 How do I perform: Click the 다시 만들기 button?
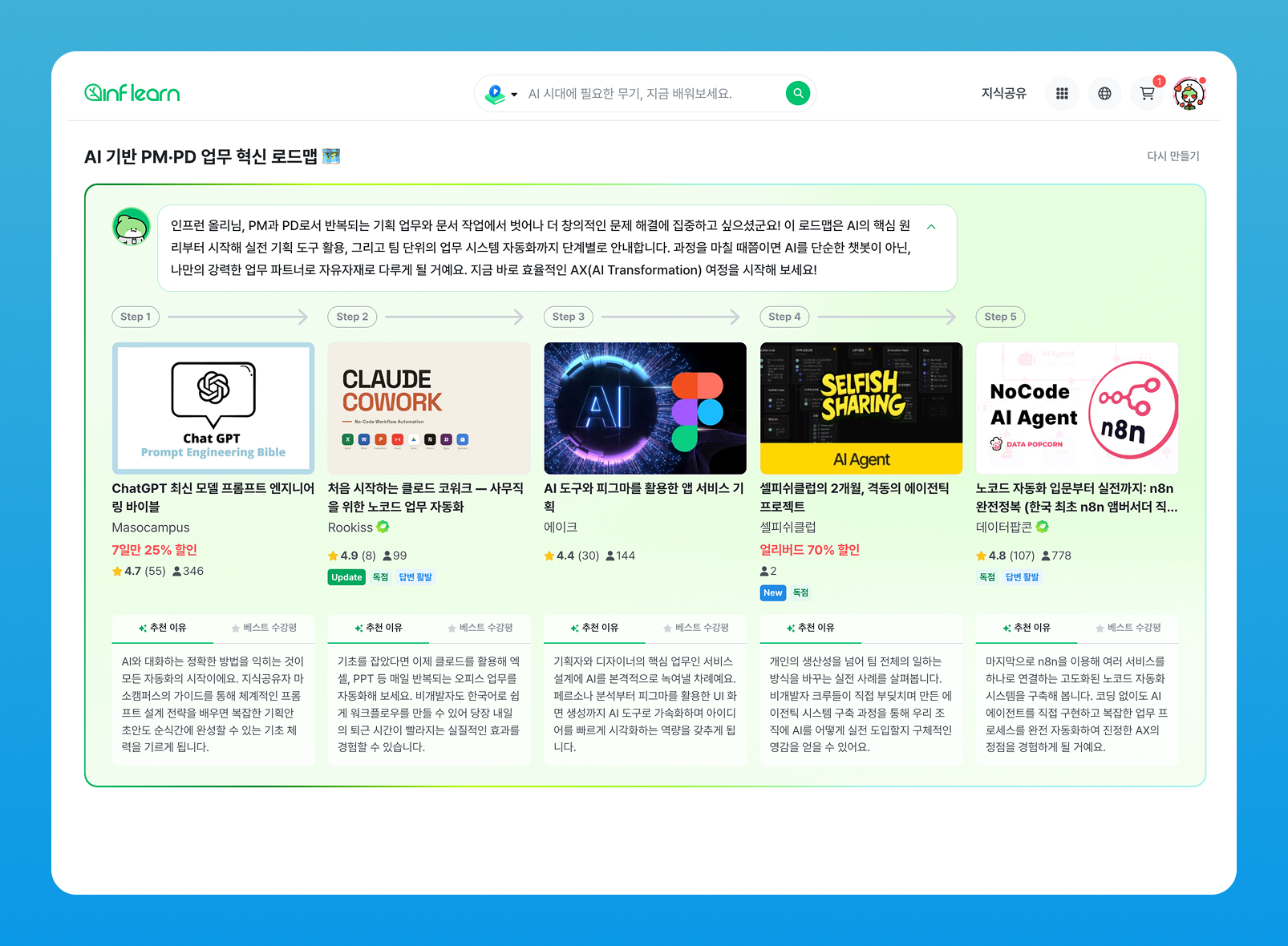(x=1173, y=156)
